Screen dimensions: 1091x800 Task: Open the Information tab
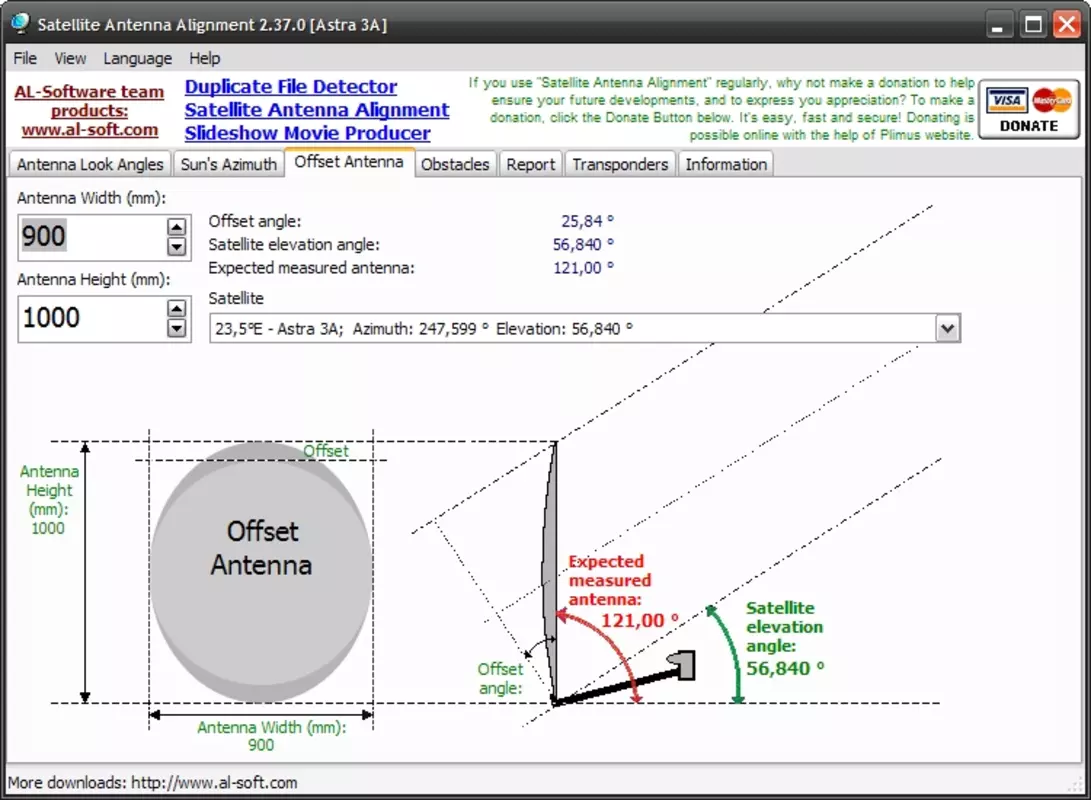(x=726, y=164)
